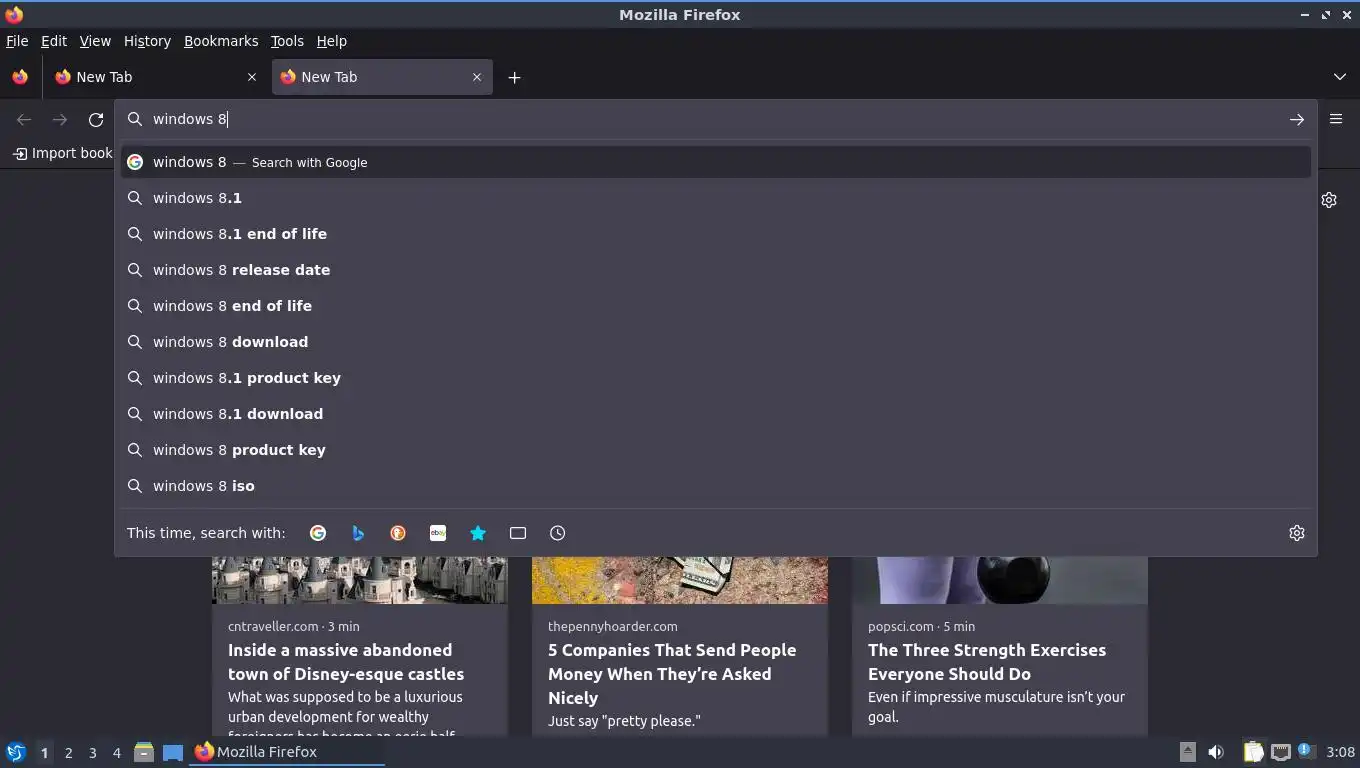Image resolution: width=1360 pixels, height=768 pixels.
Task: Adjust volume via the speaker tray icon
Action: tap(1216, 752)
